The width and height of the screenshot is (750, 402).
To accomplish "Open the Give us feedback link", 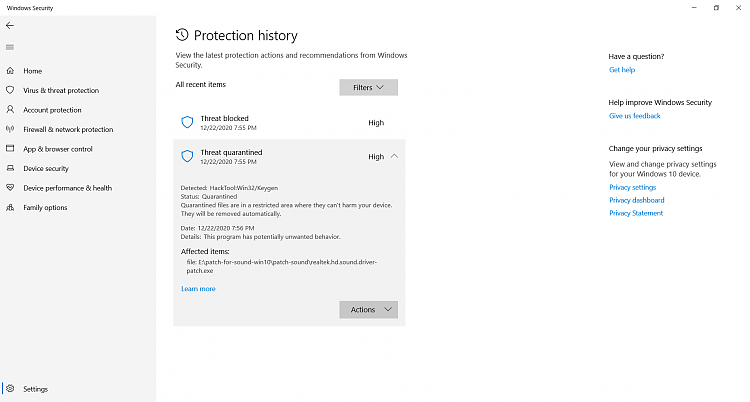I will coord(635,116).
